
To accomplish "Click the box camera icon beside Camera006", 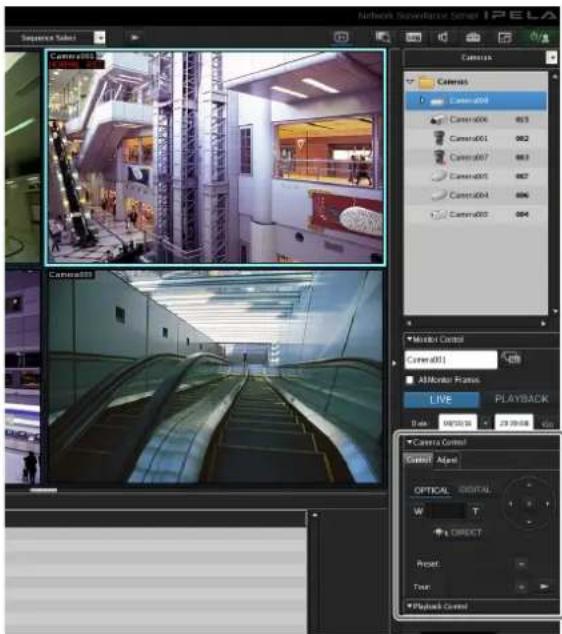I will 437,119.
